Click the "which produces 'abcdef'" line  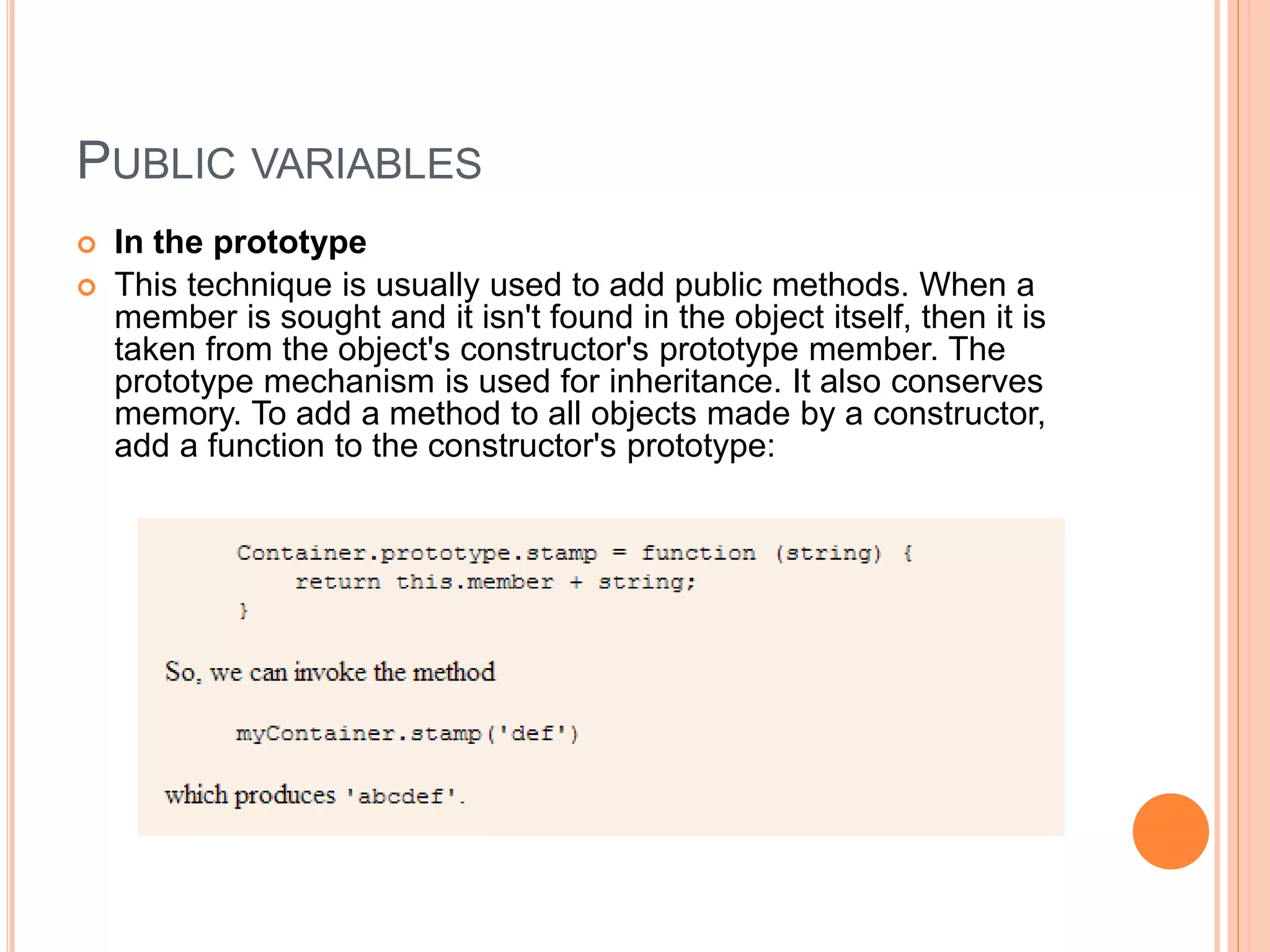coord(315,795)
